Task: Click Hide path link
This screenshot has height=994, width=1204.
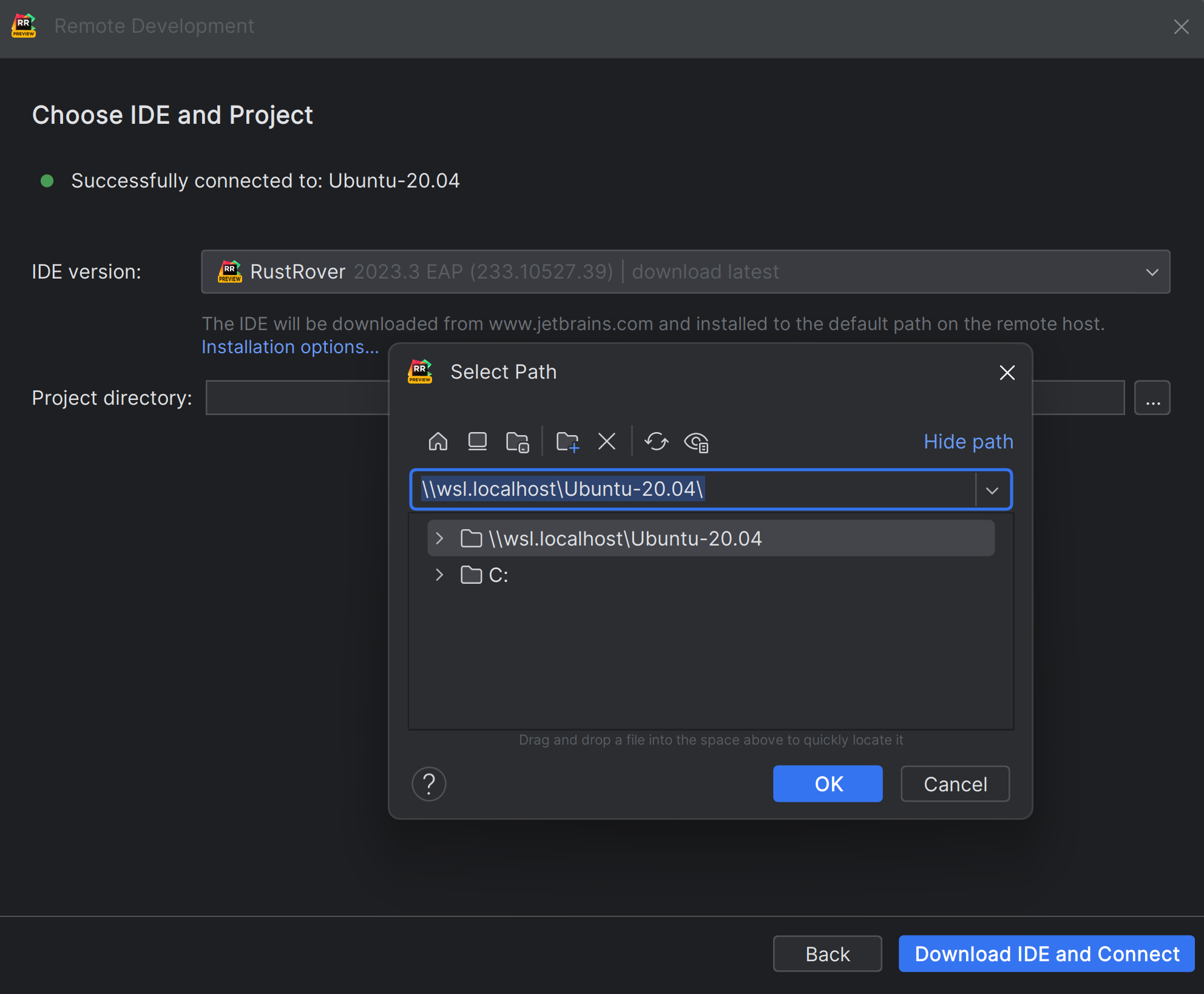Action: [x=968, y=441]
